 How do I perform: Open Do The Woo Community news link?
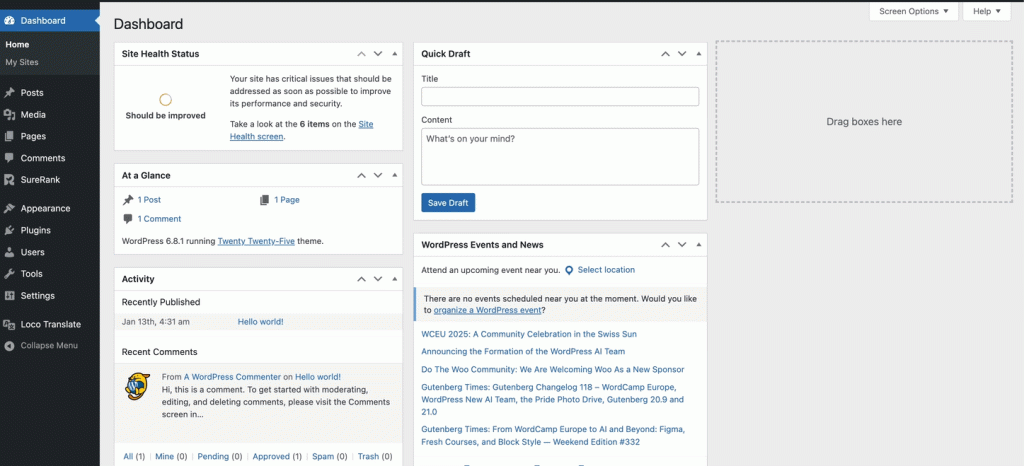pos(552,369)
